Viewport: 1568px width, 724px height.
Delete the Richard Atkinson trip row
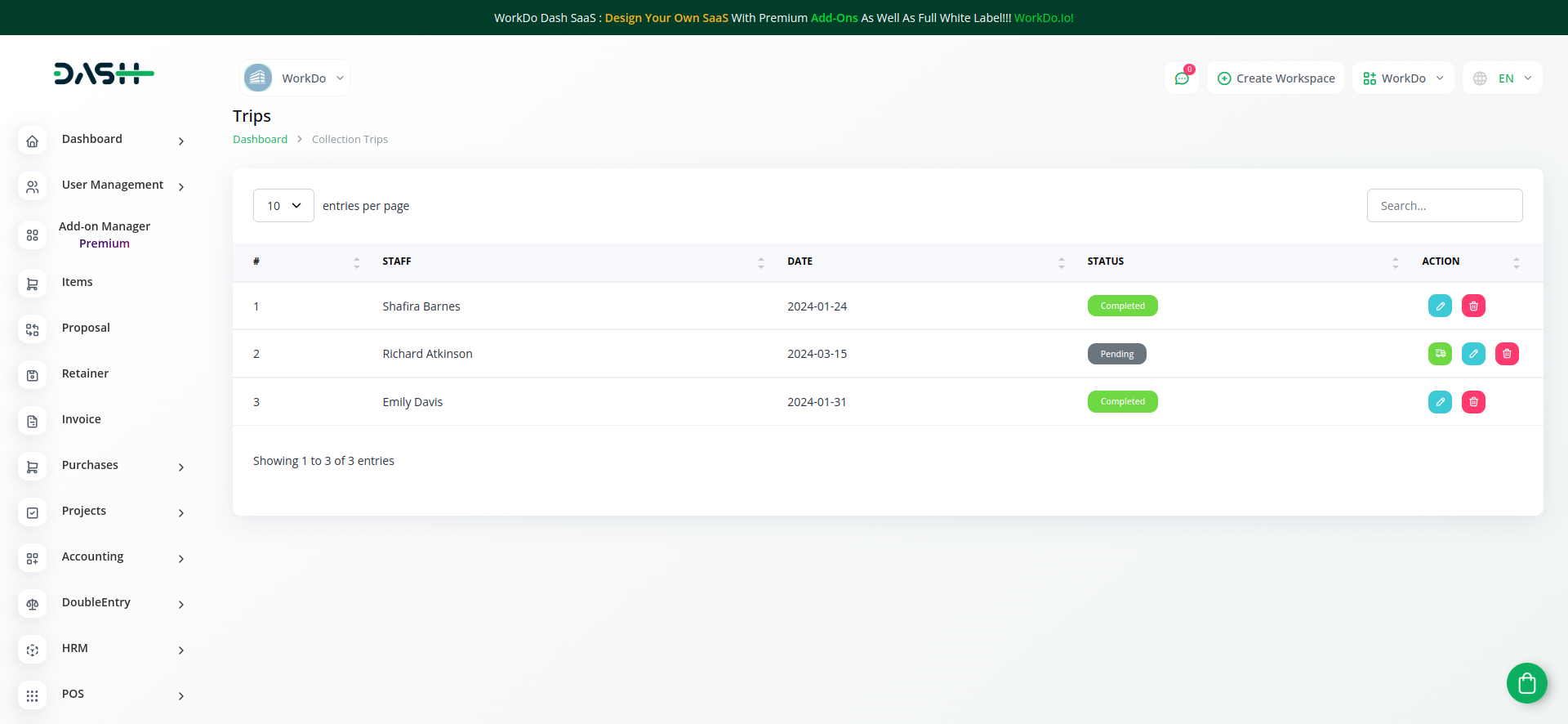[1507, 354]
